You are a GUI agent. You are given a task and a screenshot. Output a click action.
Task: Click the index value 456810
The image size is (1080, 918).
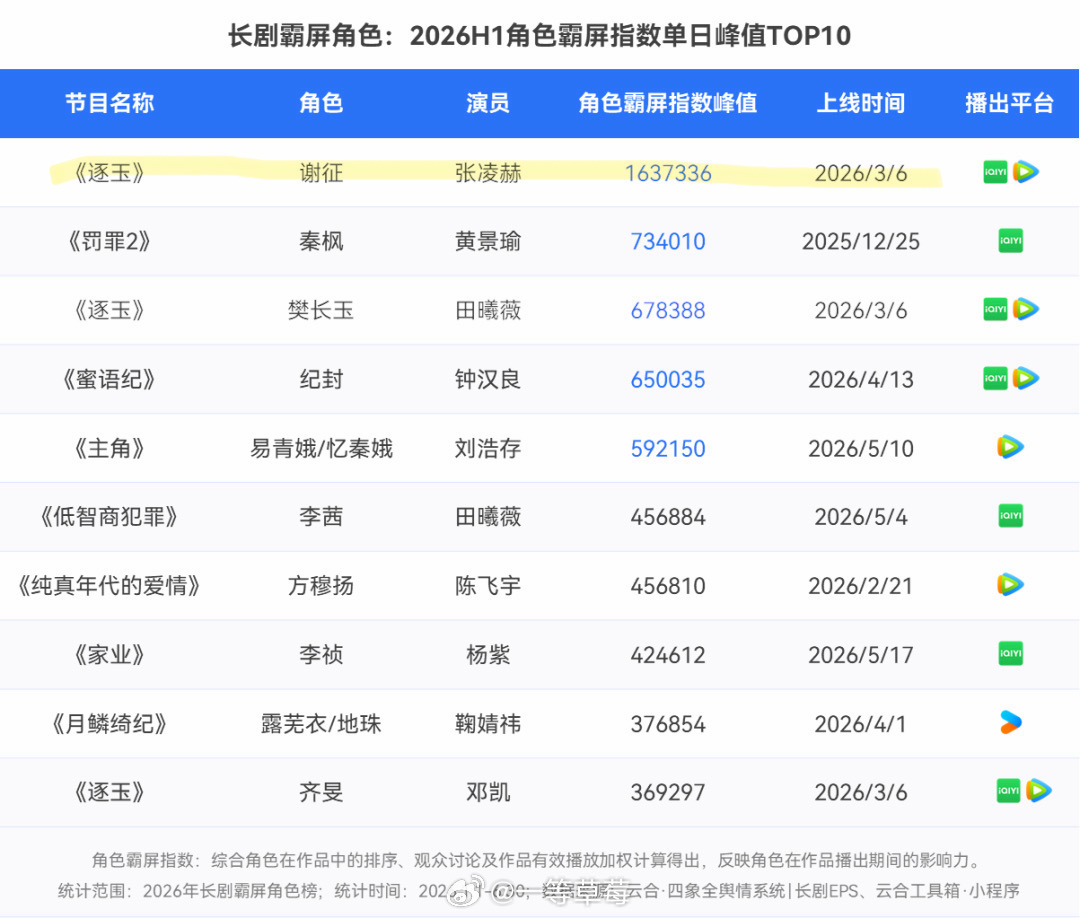click(x=668, y=586)
